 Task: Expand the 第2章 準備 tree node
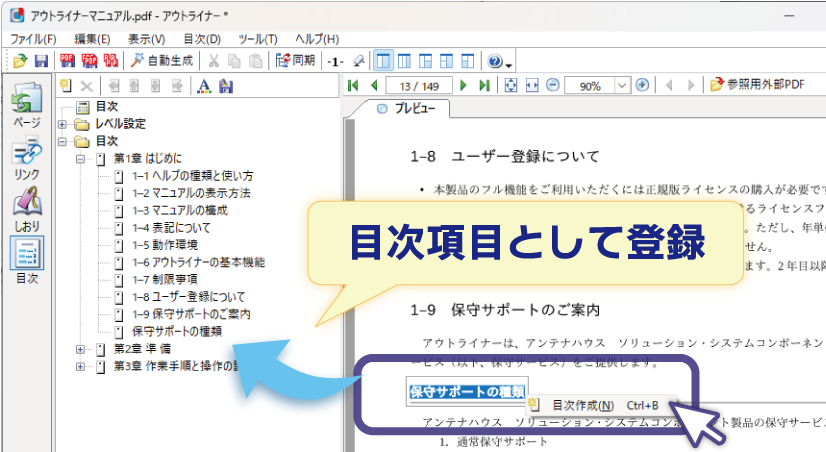(x=80, y=349)
